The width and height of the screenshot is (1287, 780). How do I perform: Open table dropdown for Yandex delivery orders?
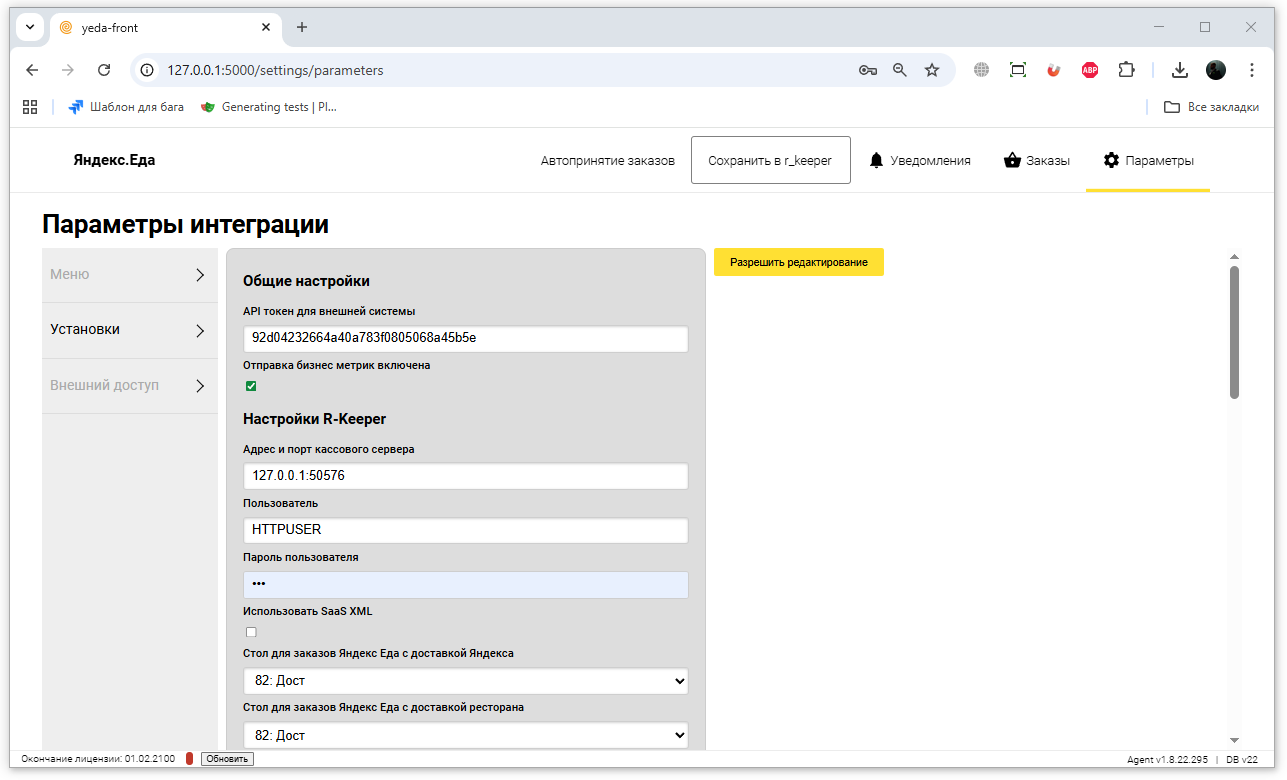click(465, 681)
